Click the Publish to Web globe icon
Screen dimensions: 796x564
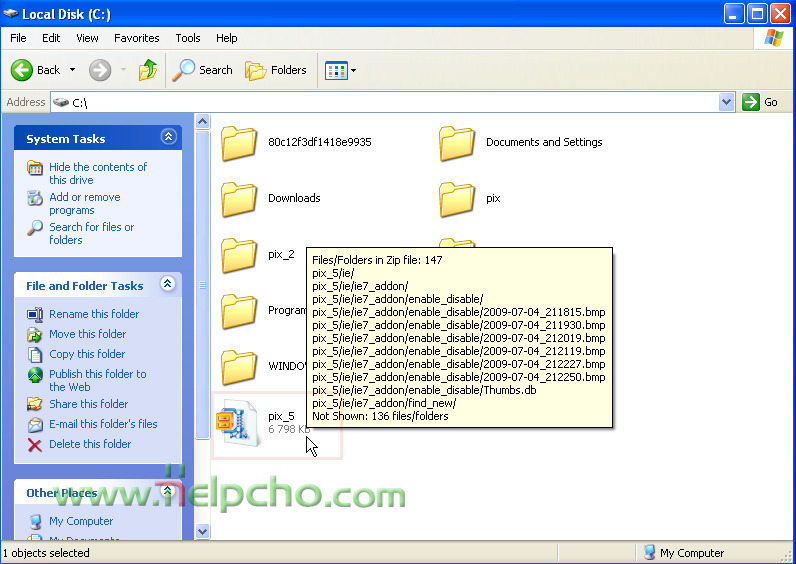tap(35, 375)
